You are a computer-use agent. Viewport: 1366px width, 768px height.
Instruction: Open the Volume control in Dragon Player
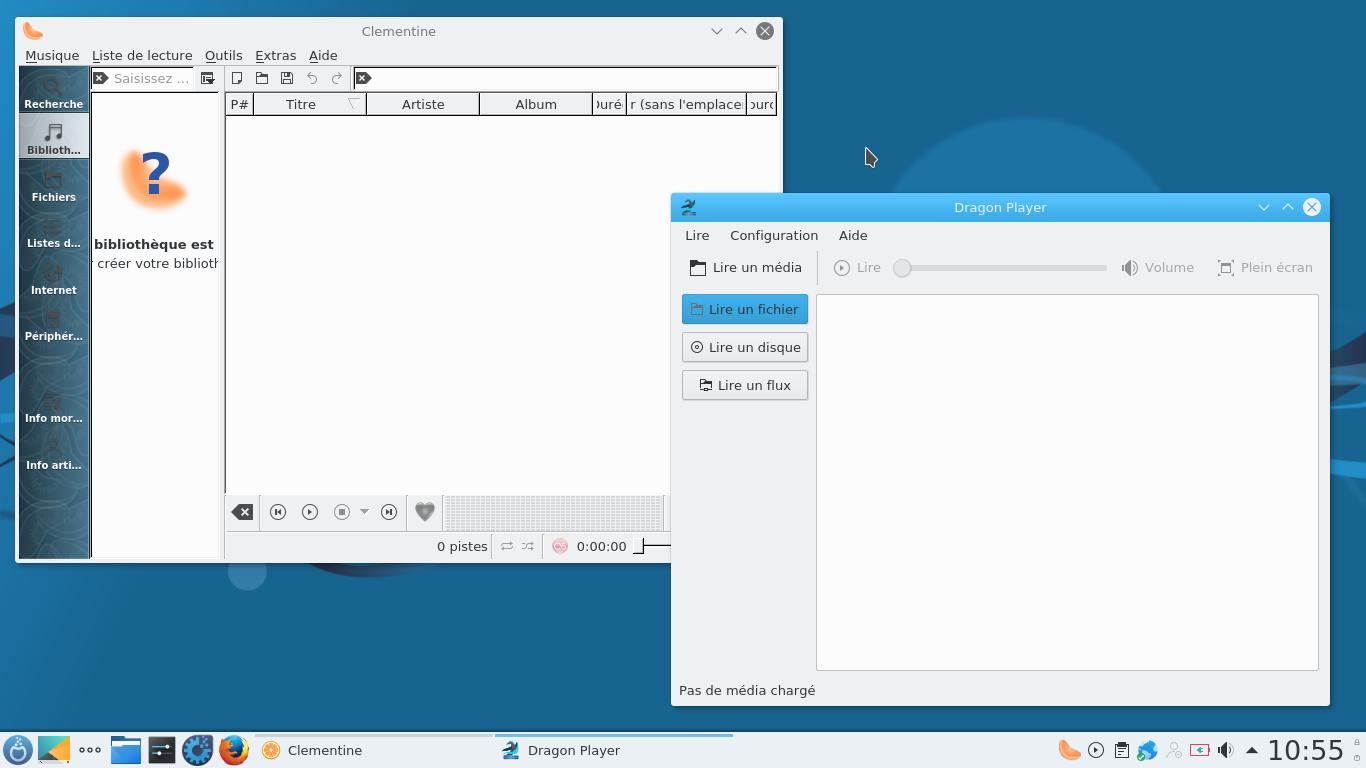[1158, 267]
